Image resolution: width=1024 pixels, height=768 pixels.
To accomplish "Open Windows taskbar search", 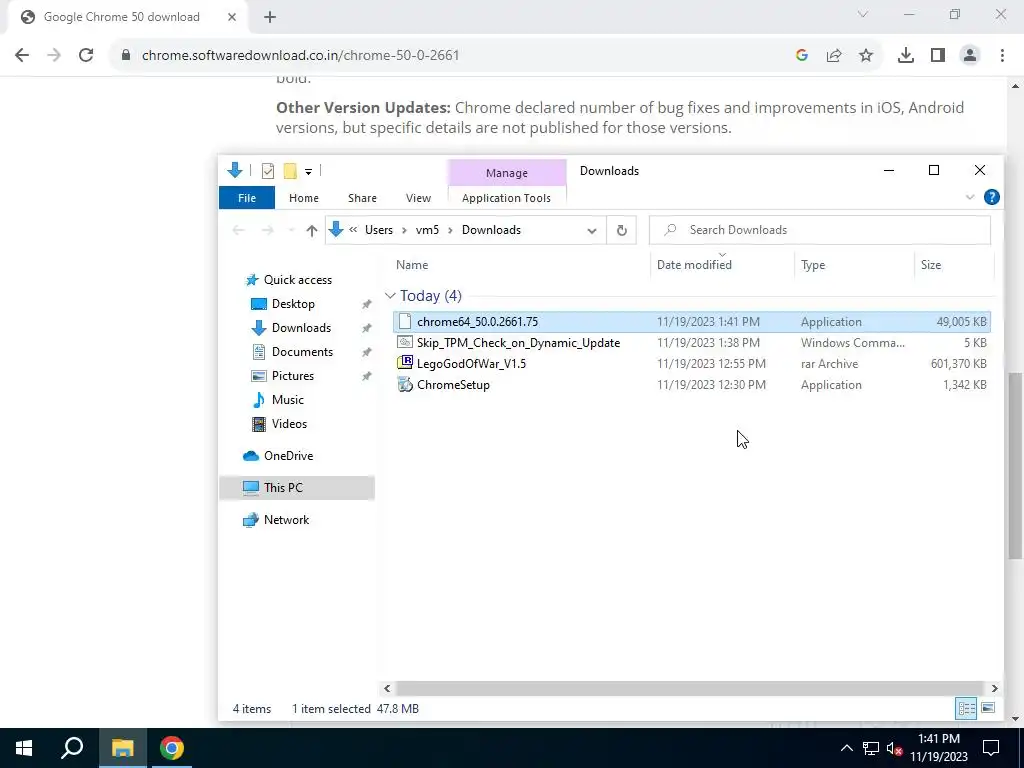I will pyautogui.click(x=72, y=748).
